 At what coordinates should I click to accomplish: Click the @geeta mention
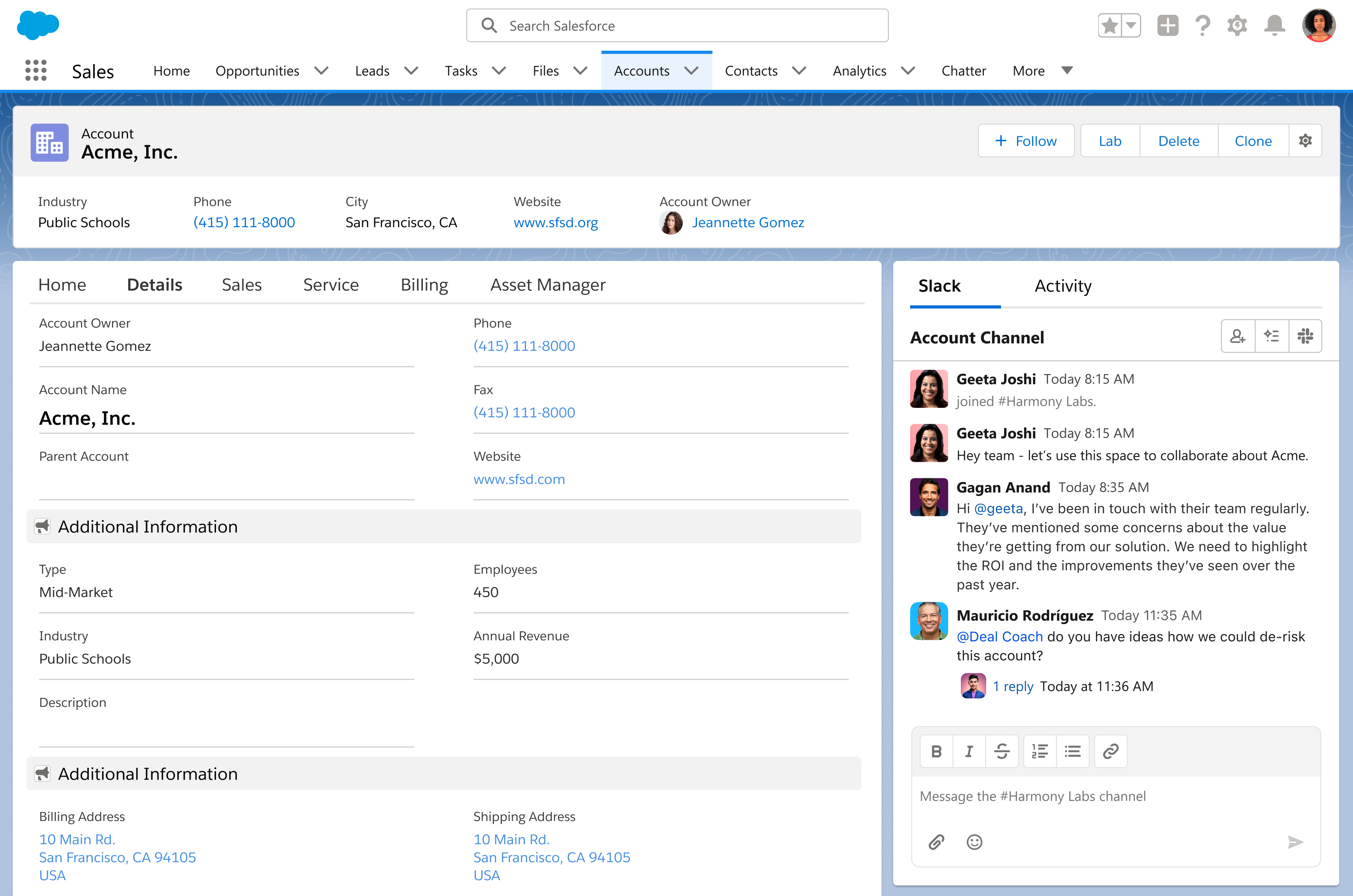click(x=998, y=509)
